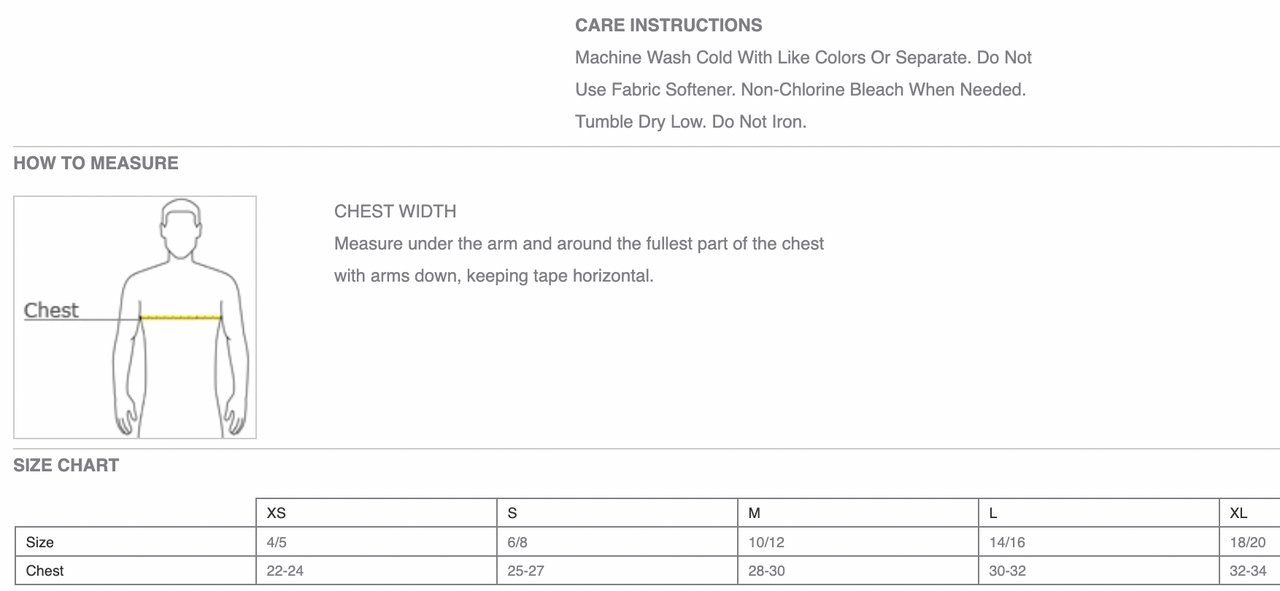Click the Chest row label in table

click(x=135, y=571)
